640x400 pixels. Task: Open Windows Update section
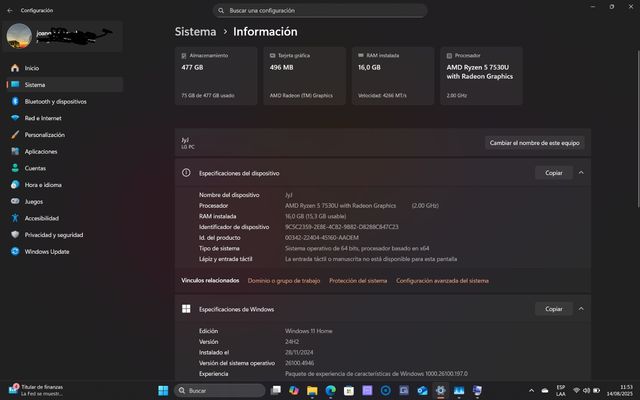pos(47,251)
